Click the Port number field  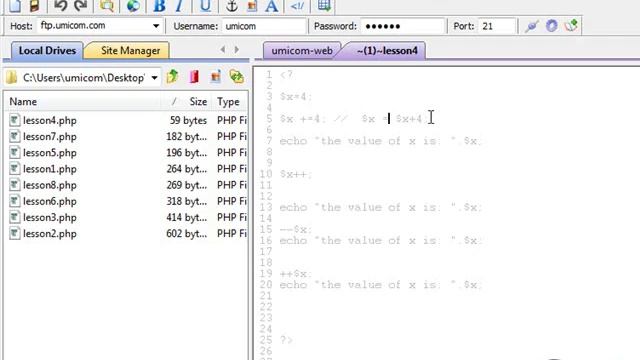[497, 26]
